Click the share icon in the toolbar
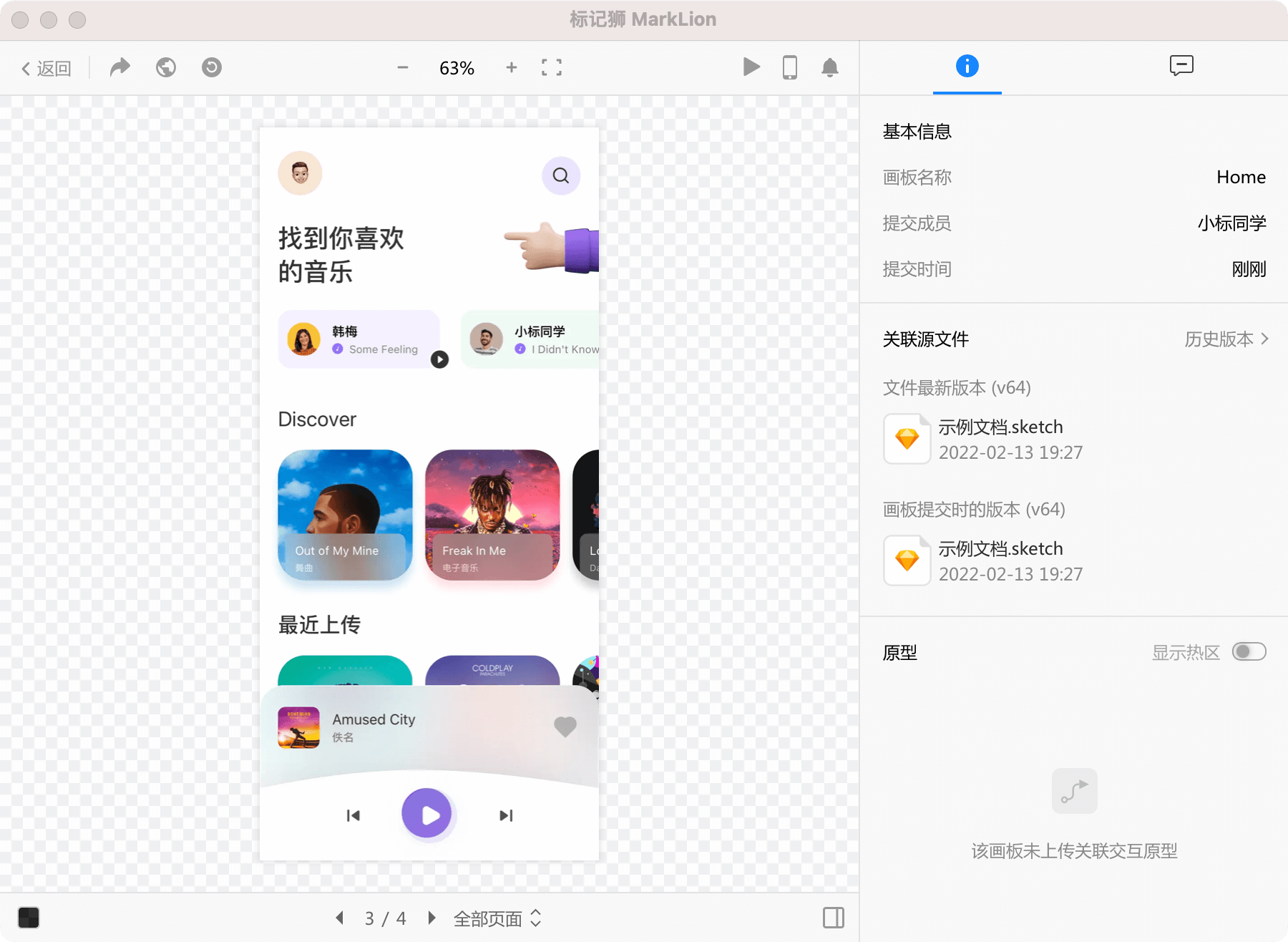 pos(119,67)
